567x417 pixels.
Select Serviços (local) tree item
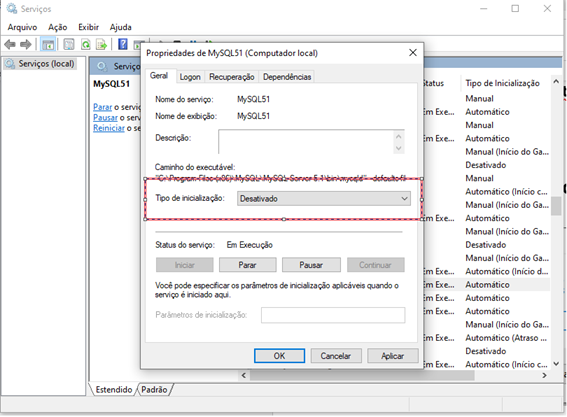click(x=46, y=64)
